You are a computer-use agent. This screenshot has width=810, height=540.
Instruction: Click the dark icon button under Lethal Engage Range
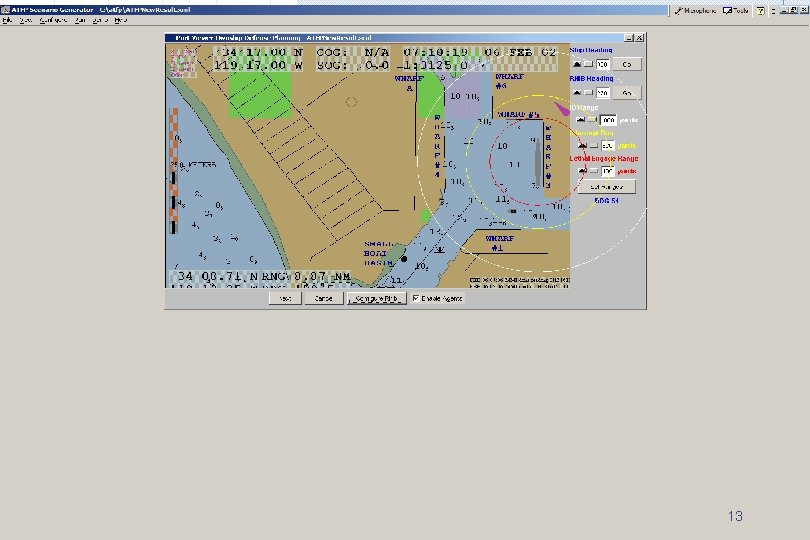(583, 171)
